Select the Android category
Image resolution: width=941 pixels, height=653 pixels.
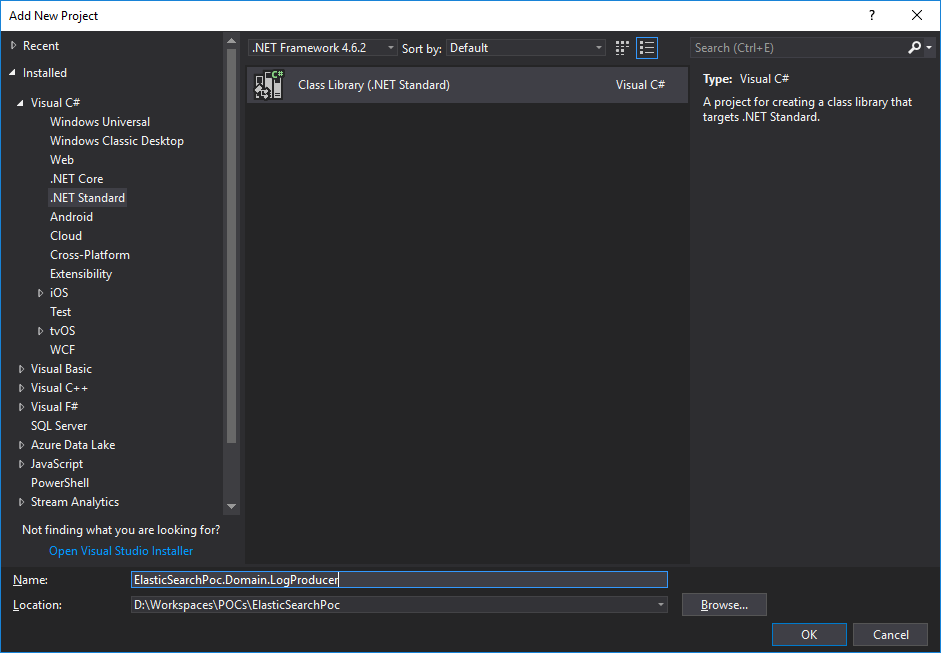click(x=71, y=217)
